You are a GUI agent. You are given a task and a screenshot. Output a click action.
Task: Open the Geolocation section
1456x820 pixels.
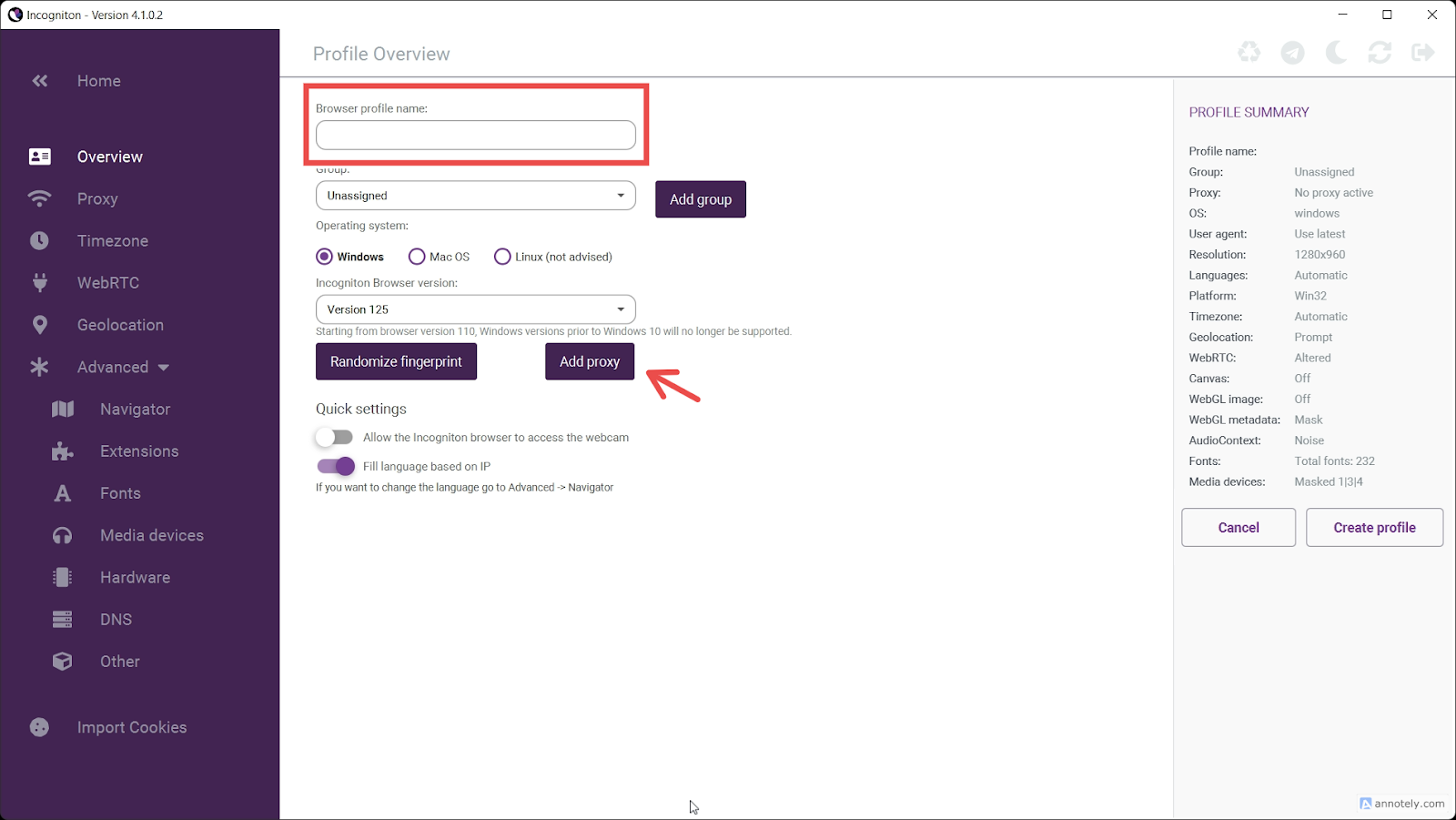click(120, 325)
